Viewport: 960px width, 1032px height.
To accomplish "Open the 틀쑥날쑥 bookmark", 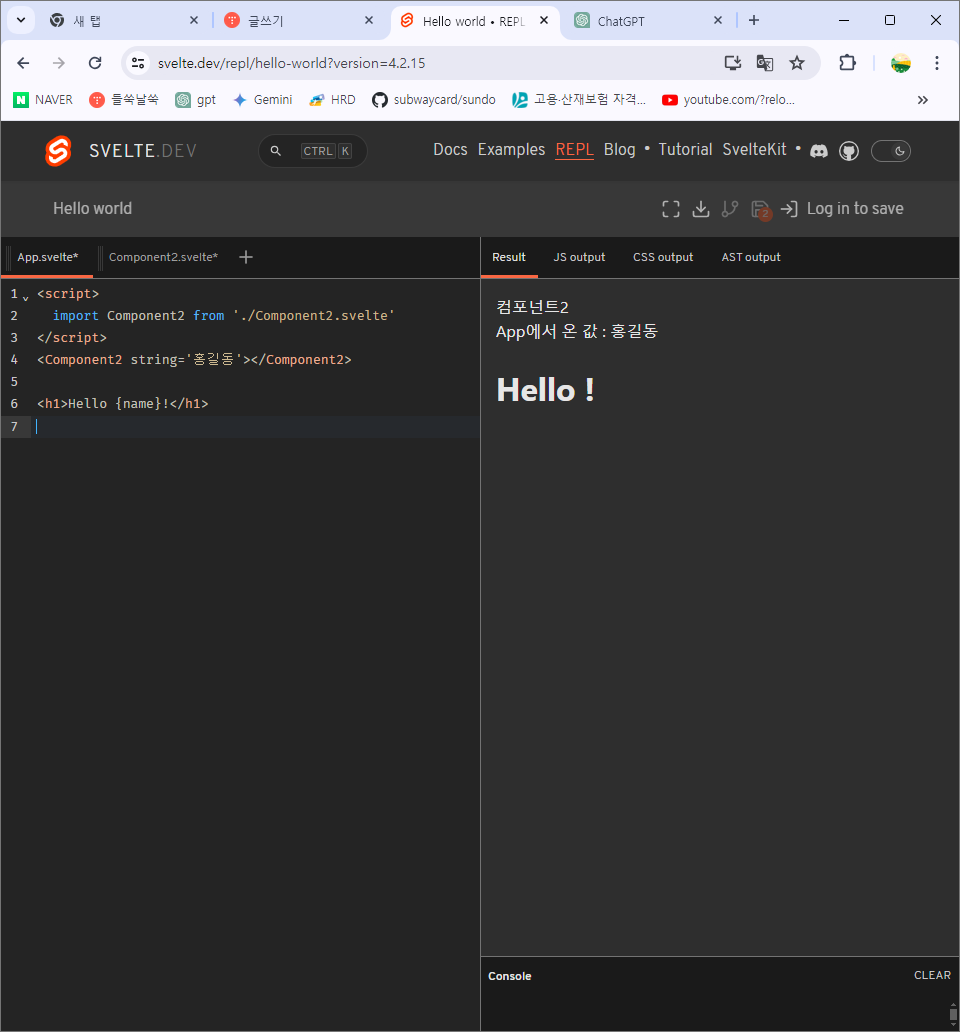I will pyautogui.click(x=124, y=99).
